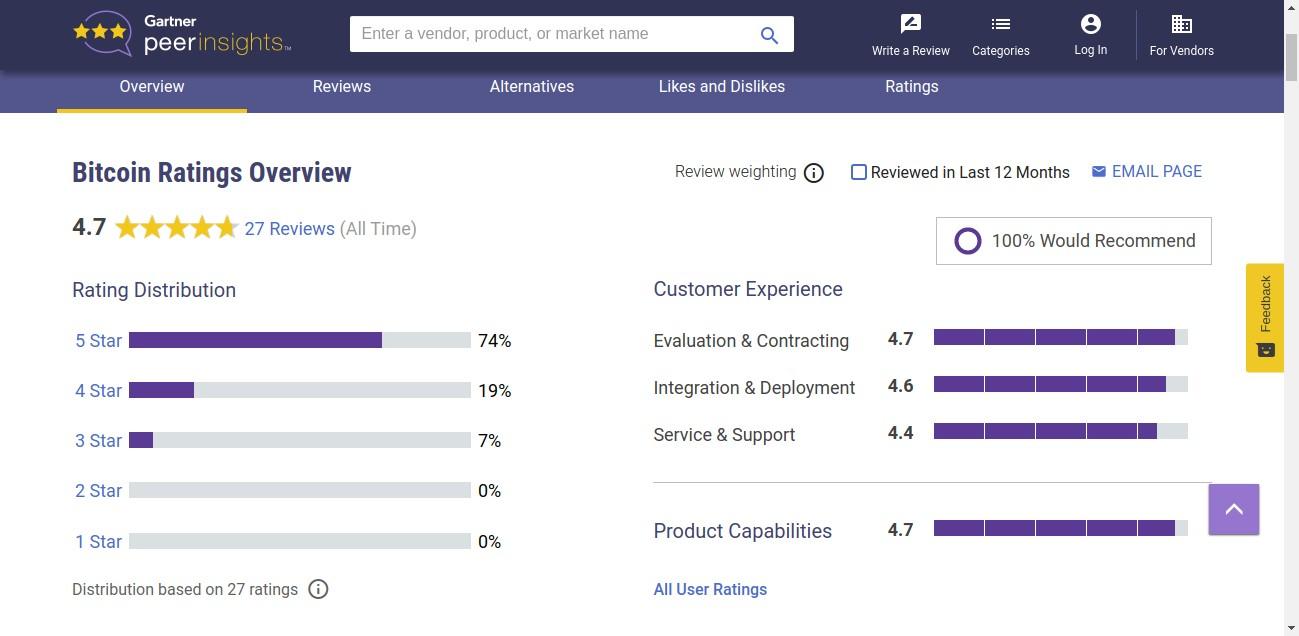Open the Ratings tab
1299x636 pixels.
click(912, 87)
